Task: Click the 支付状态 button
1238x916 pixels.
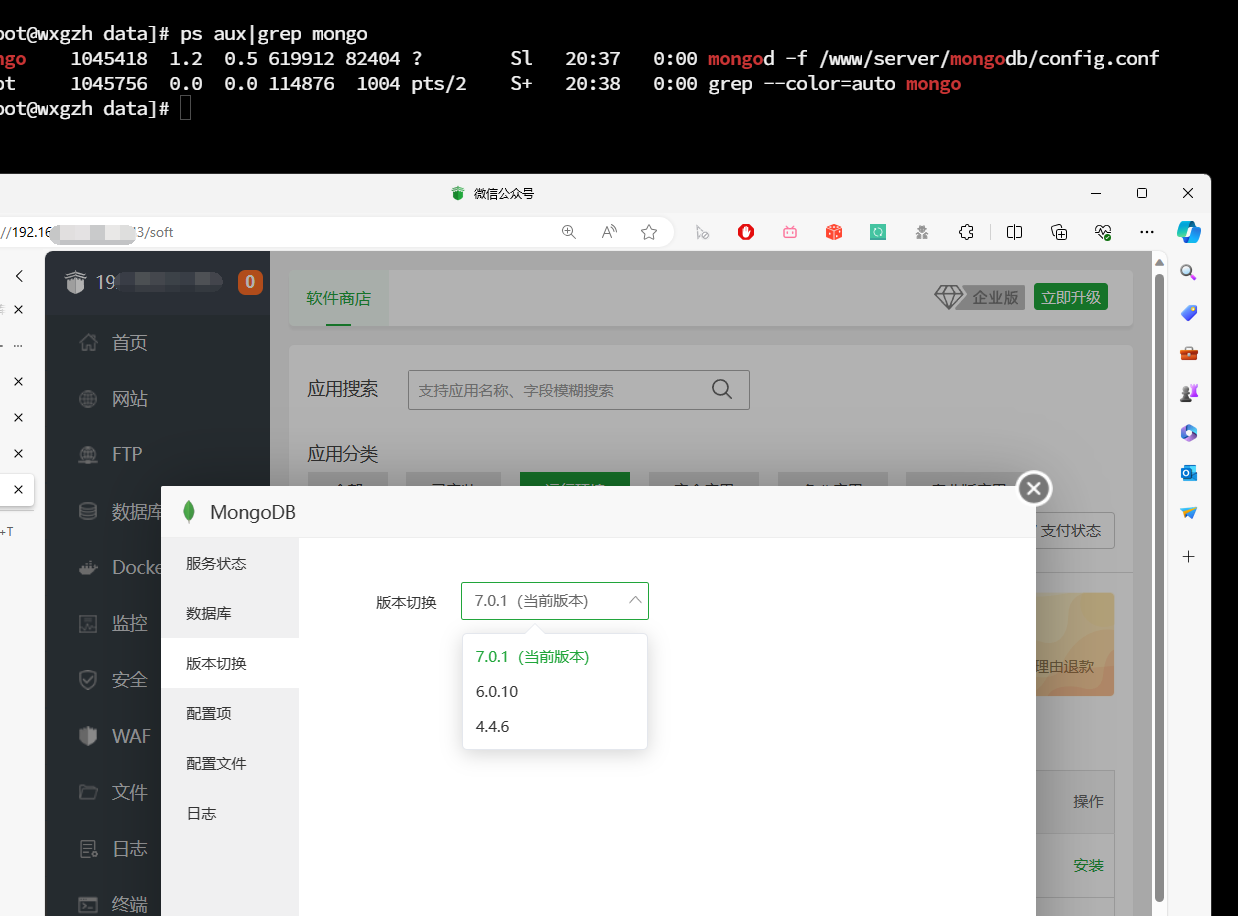Action: 1072,531
